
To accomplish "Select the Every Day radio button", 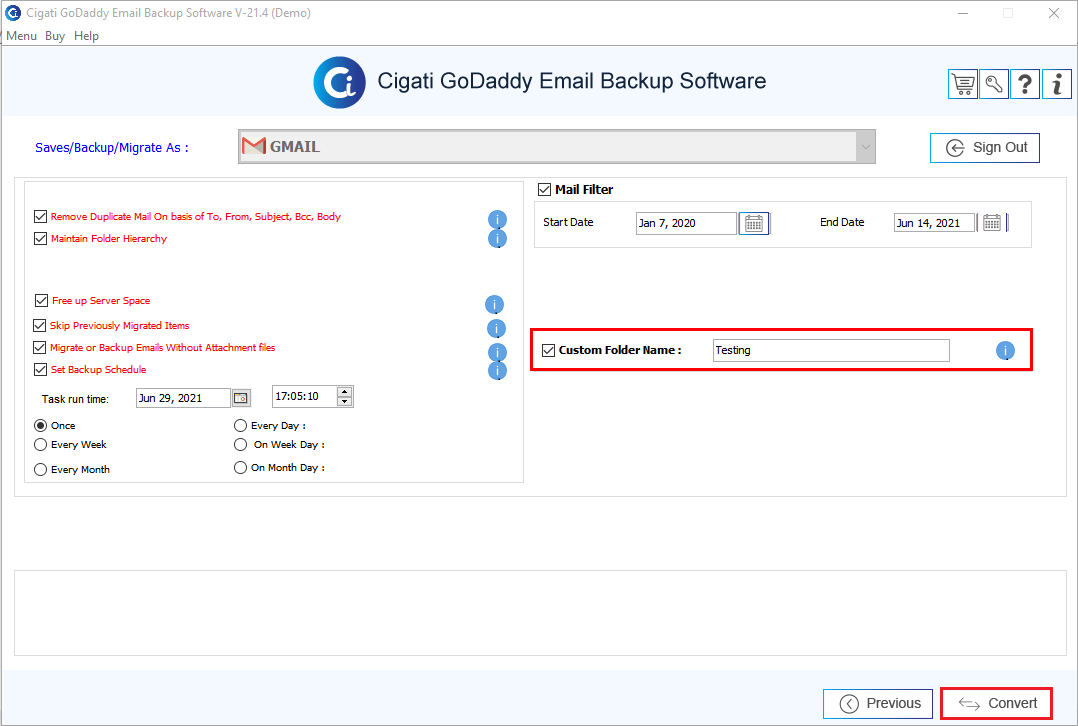I will click(241, 426).
